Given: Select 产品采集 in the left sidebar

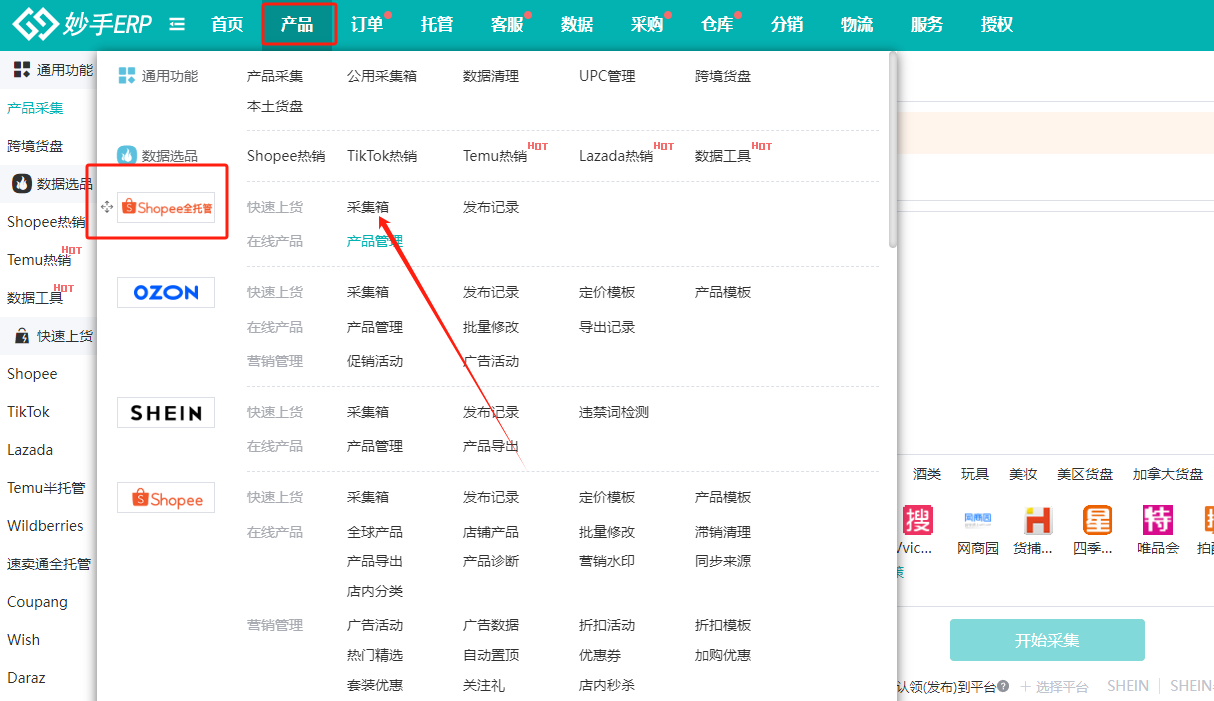Looking at the screenshot, I should (x=35, y=108).
